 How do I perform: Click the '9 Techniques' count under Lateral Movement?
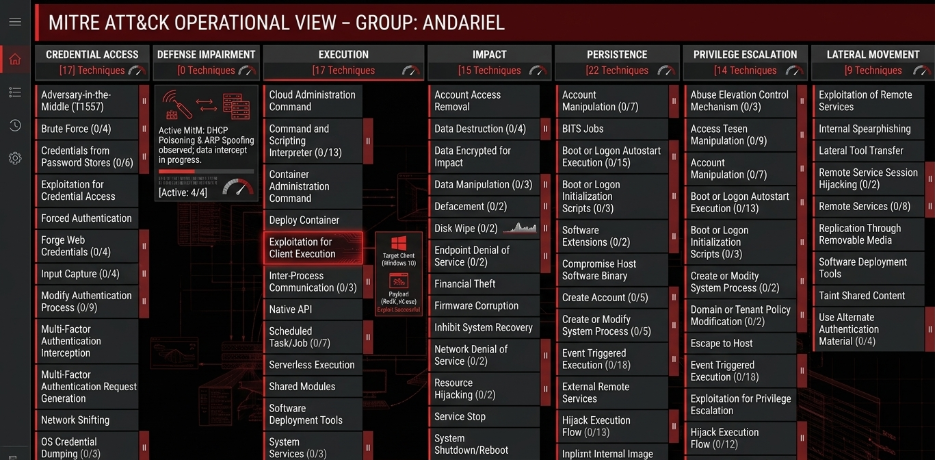(x=873, y=70)
